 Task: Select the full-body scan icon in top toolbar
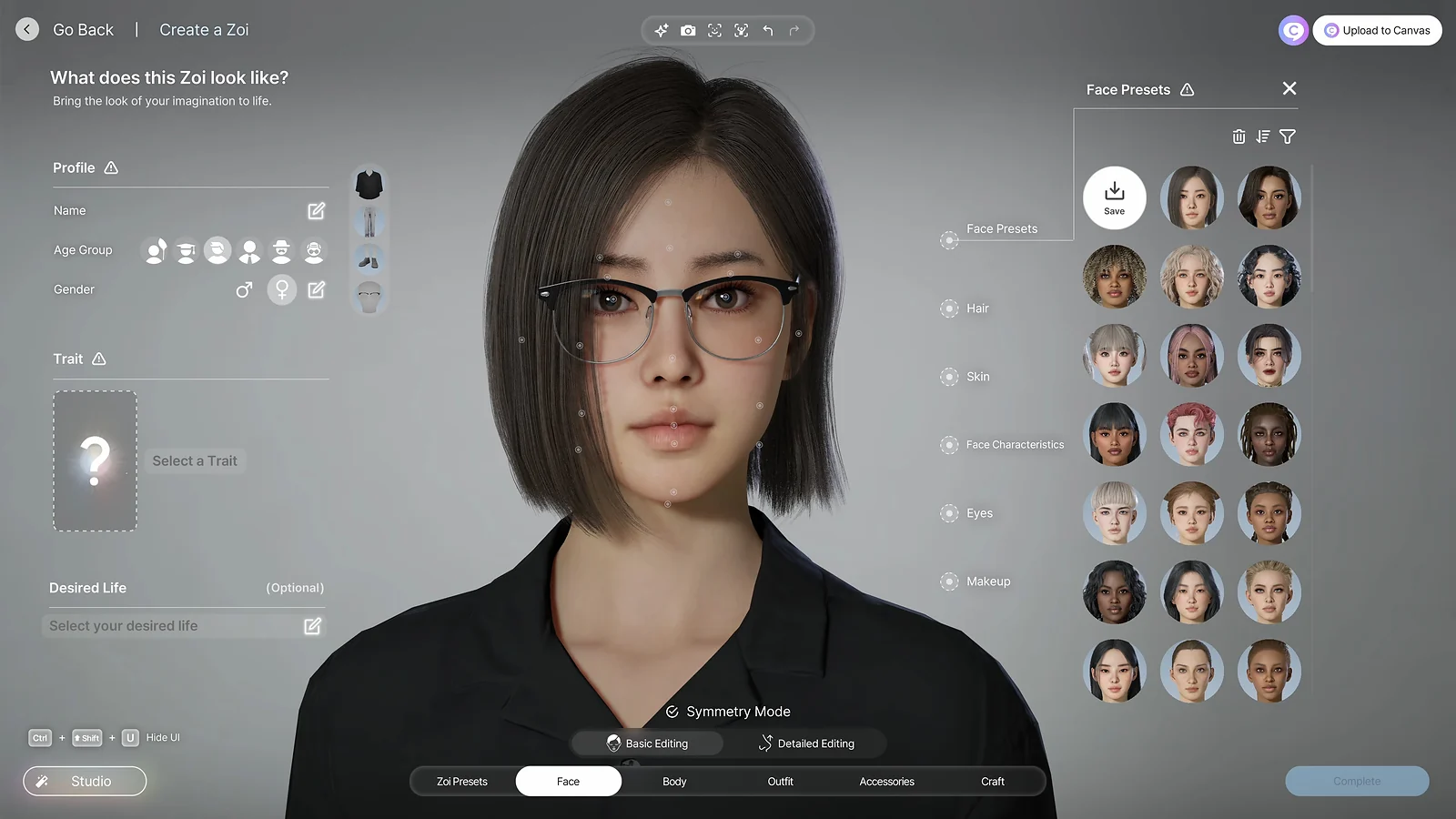pos(742,30)
